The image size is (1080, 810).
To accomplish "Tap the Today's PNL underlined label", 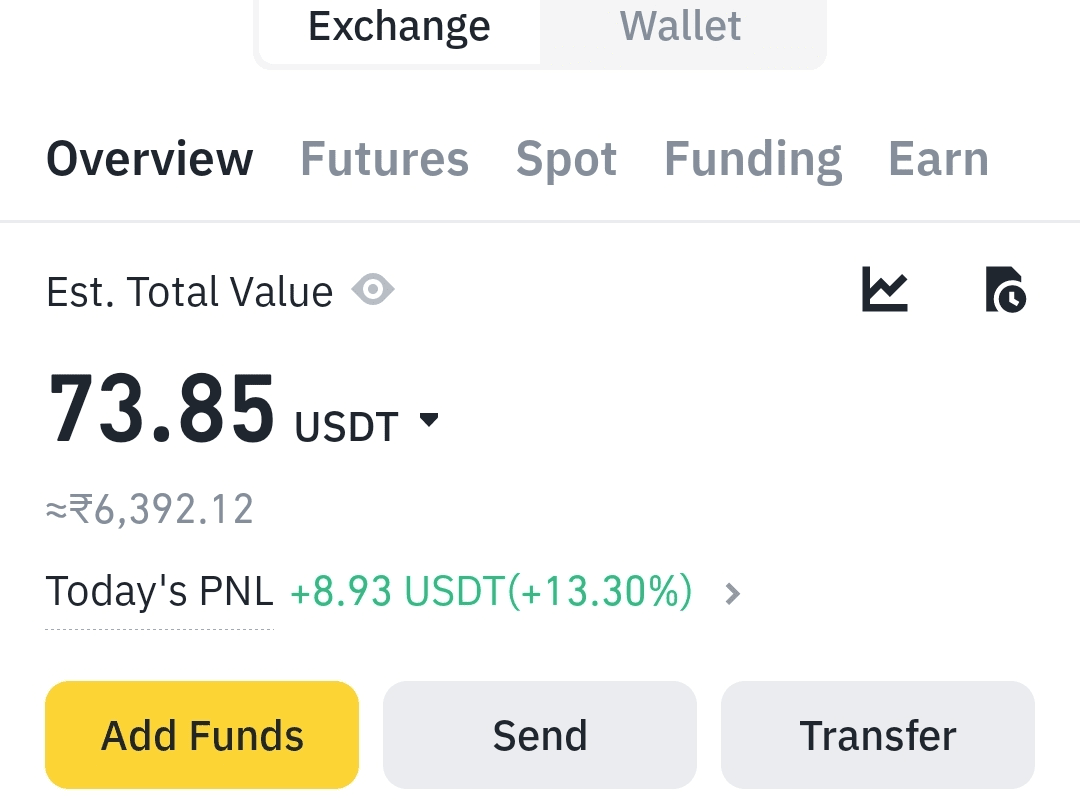I will [x=160, y=592].
